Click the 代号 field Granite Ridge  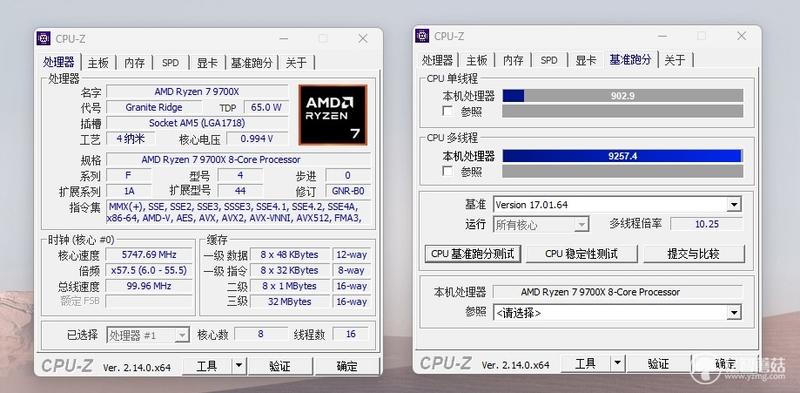click(x=154, y=107)
